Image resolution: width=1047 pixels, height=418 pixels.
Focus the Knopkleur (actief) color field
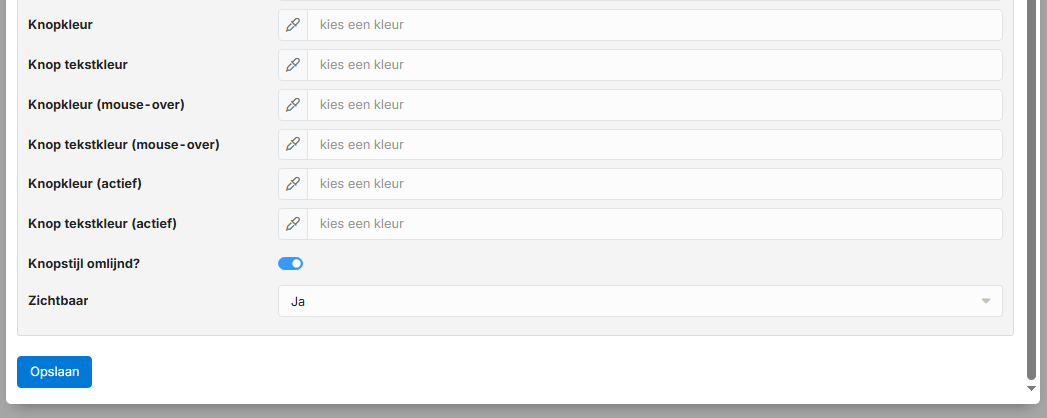point(654,185)
